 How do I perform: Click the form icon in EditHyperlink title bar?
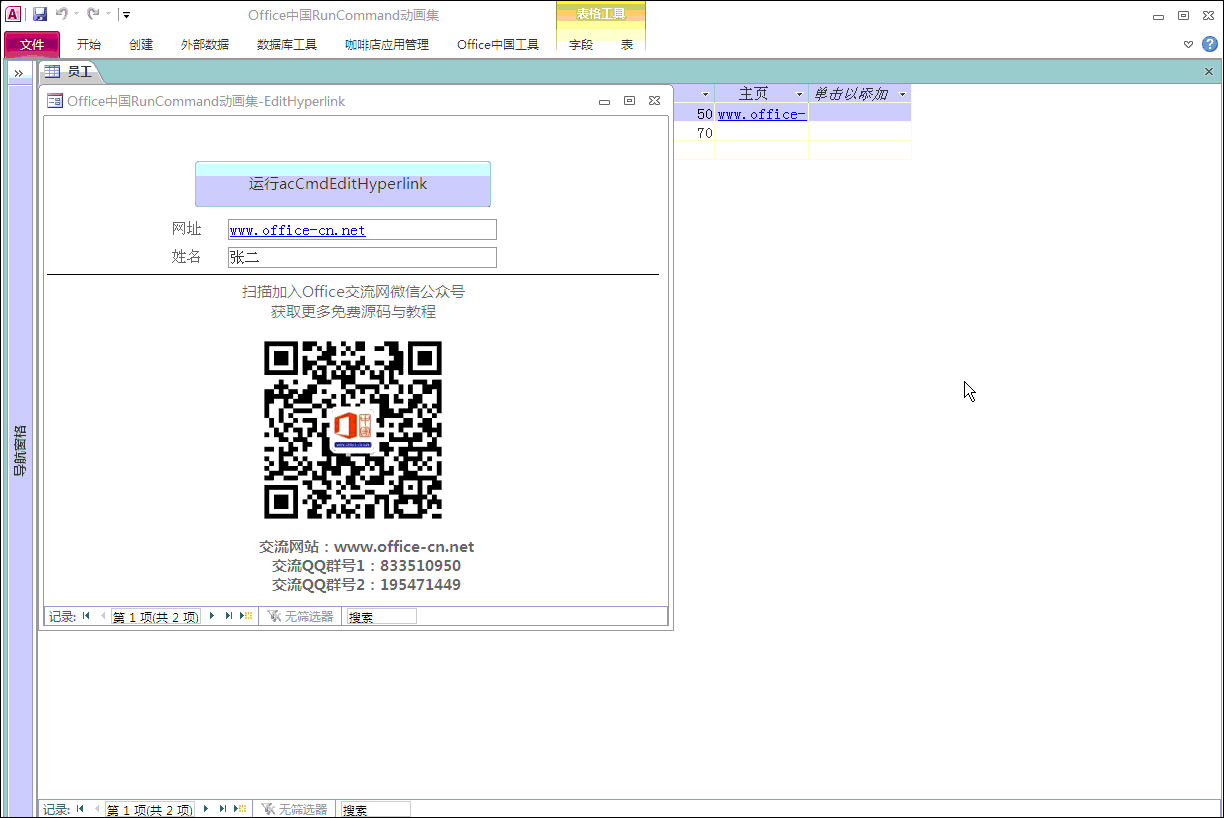(55, 101)
